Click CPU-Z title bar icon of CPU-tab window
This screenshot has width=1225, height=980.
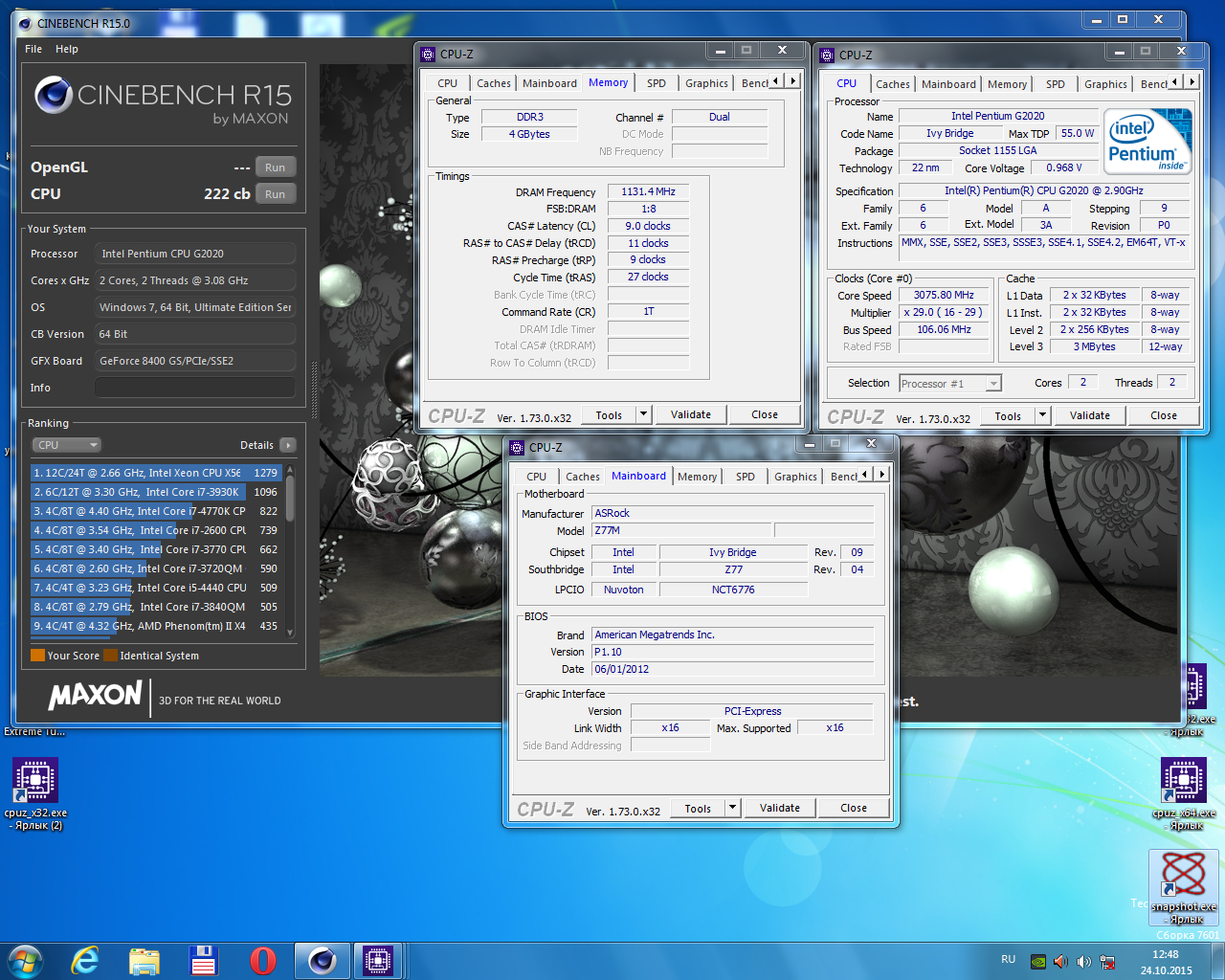pyautogui.click(x=827, y=56)
